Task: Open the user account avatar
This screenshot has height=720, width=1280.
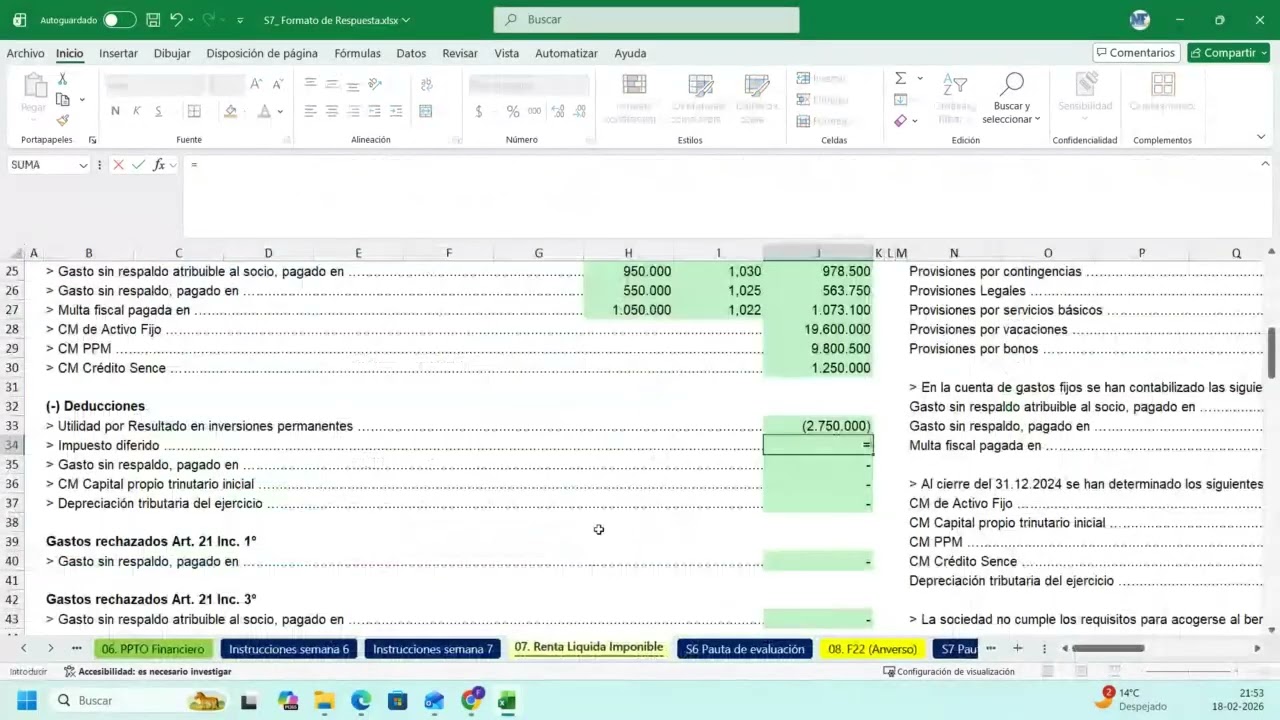Action: [1140, 20]
